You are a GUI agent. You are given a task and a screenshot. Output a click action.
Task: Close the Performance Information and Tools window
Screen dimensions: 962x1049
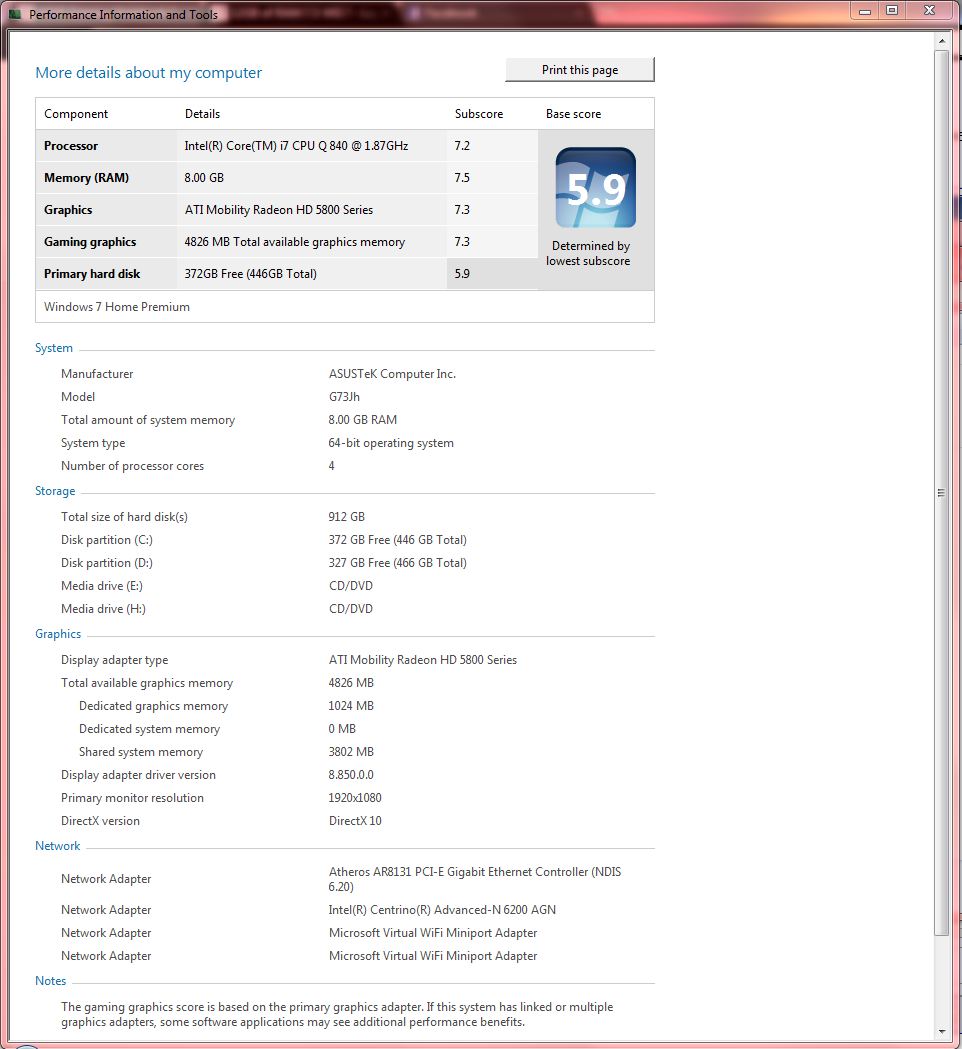click(x=929, y=11)
